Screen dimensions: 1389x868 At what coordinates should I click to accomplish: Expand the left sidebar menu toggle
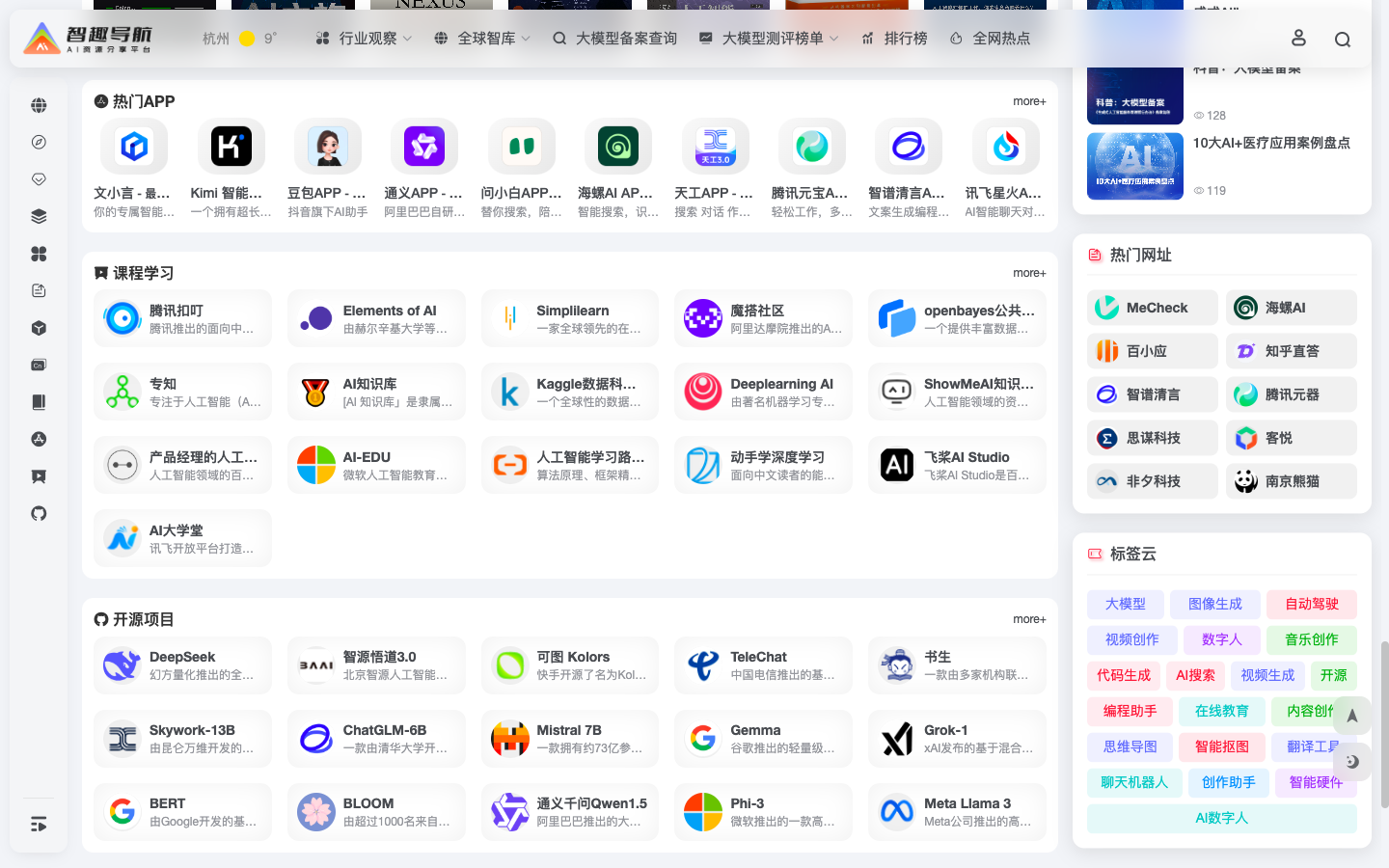tap(39, 824)
